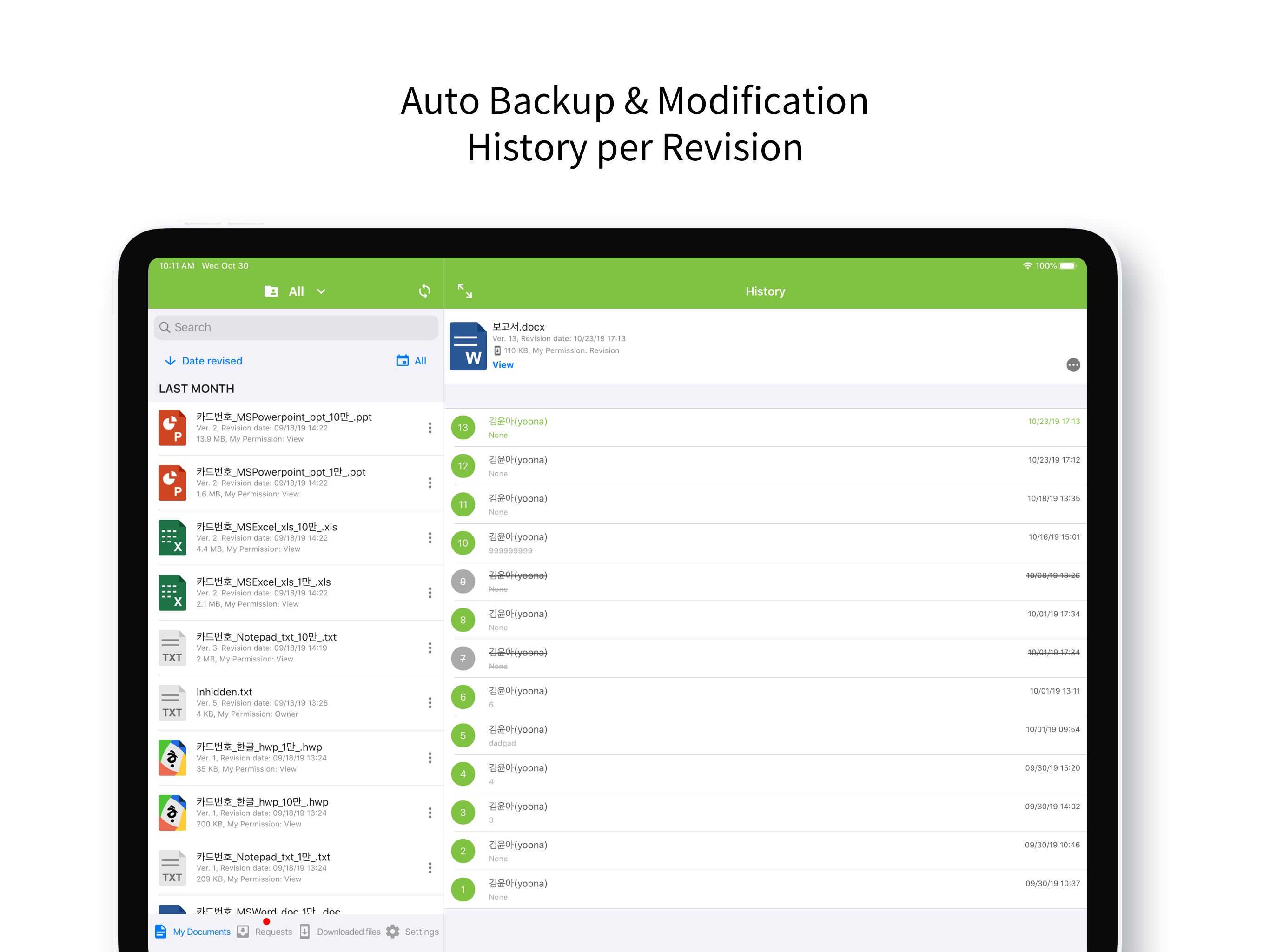Select the revision 10 circle badge

[x=463, y=543]
